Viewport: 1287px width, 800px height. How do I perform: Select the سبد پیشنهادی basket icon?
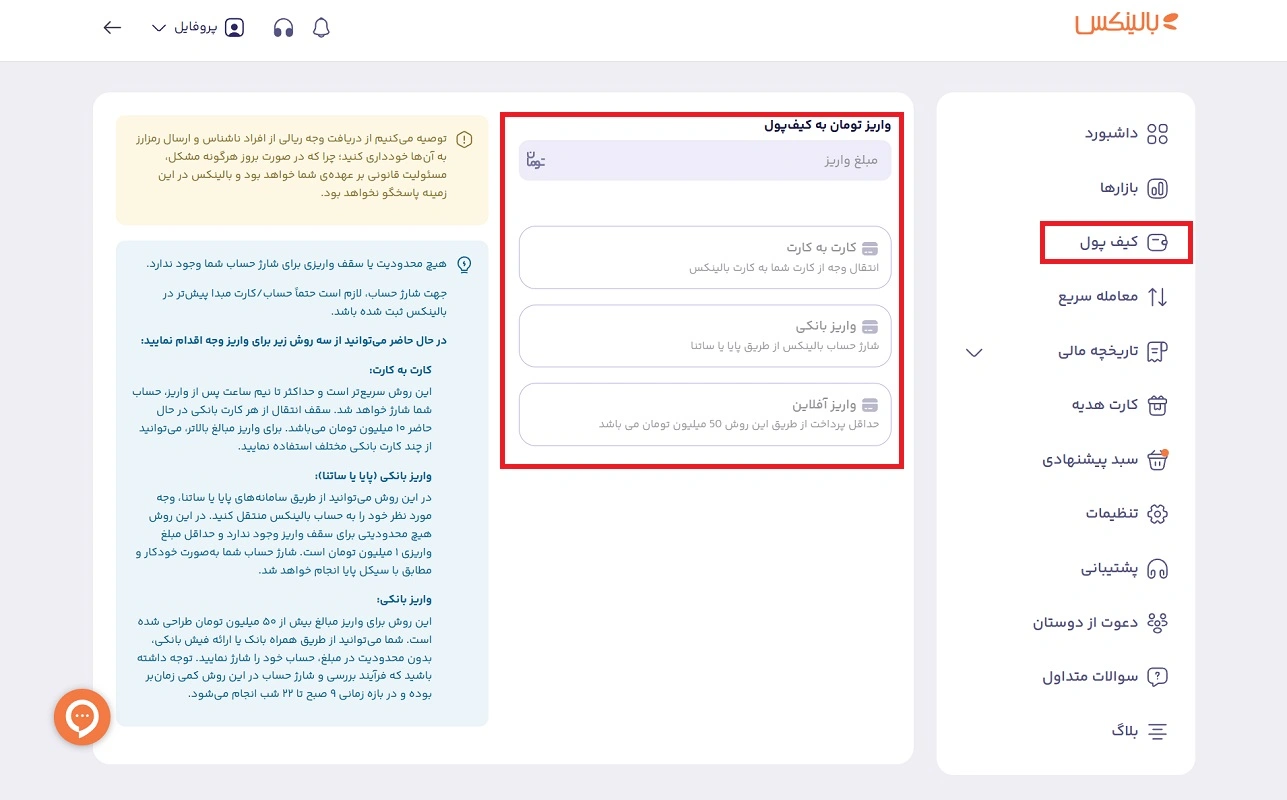[1157, 459]
